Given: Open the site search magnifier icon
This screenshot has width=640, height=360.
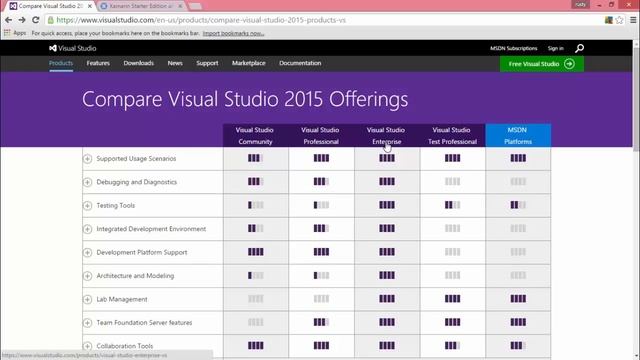Looking at the screenshot, I should pos(579,49).
